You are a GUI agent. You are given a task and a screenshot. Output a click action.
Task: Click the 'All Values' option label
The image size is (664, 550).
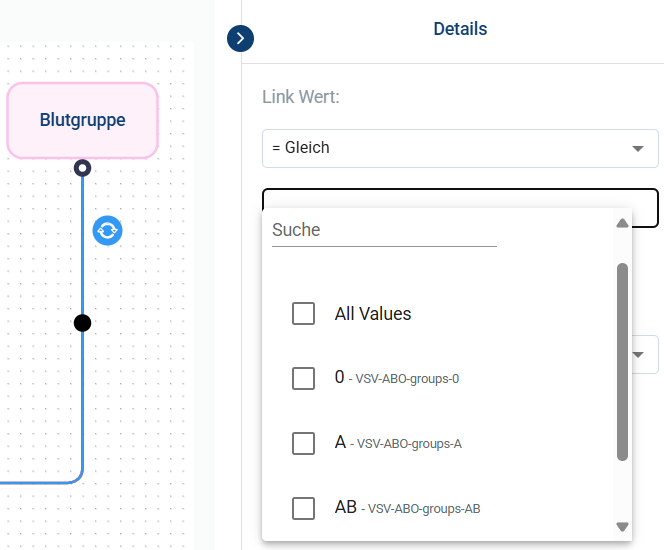(x=373, y=314)
